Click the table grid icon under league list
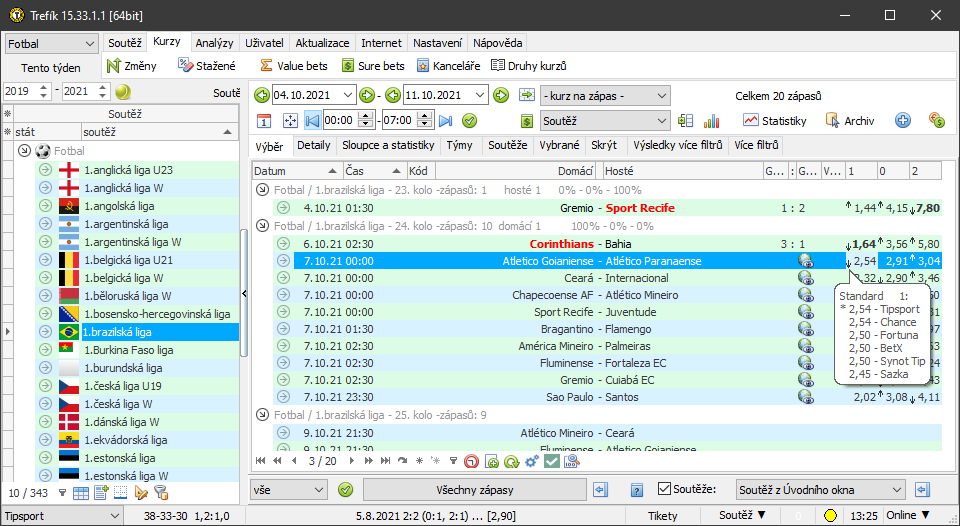The height and width of the screenshot is (526, 960). (x=81, y=492)
